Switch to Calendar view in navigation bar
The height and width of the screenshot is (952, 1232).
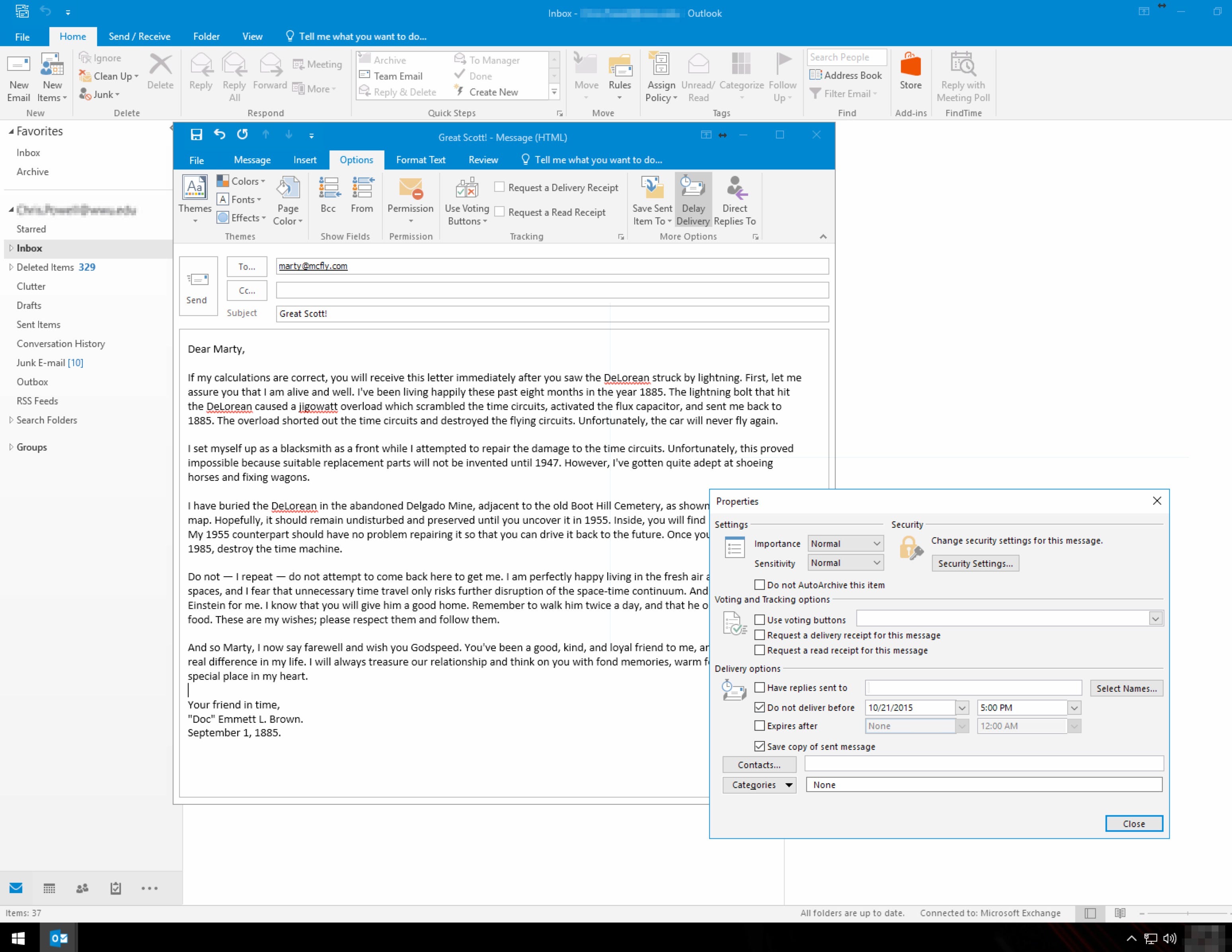click(49, 888)
